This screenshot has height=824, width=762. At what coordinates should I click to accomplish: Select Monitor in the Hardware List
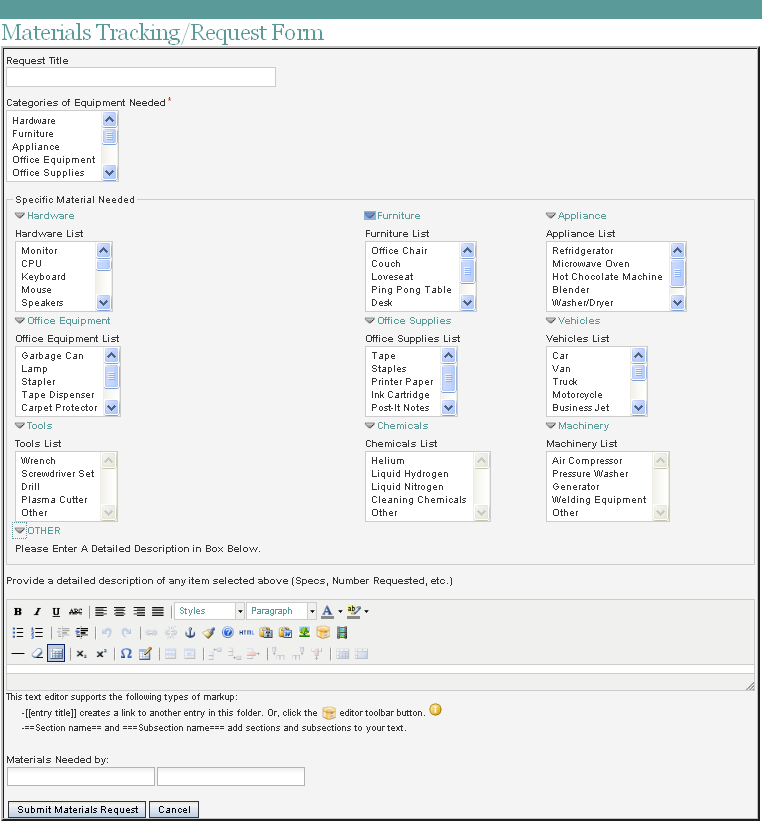[x=56, y=251]
